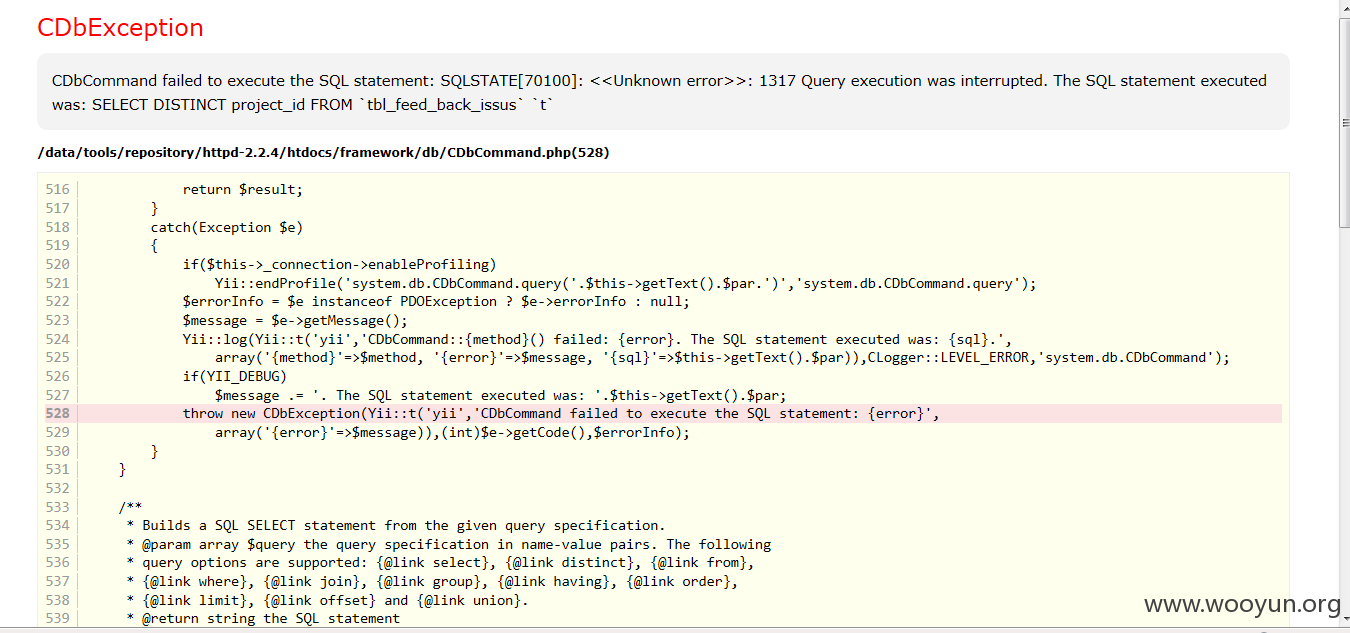Click the 'SELECT DISTINCT project_id FROM' SQL text
Image resolution: width=1350 pixels, height=633 pixels.
point(222,104)
